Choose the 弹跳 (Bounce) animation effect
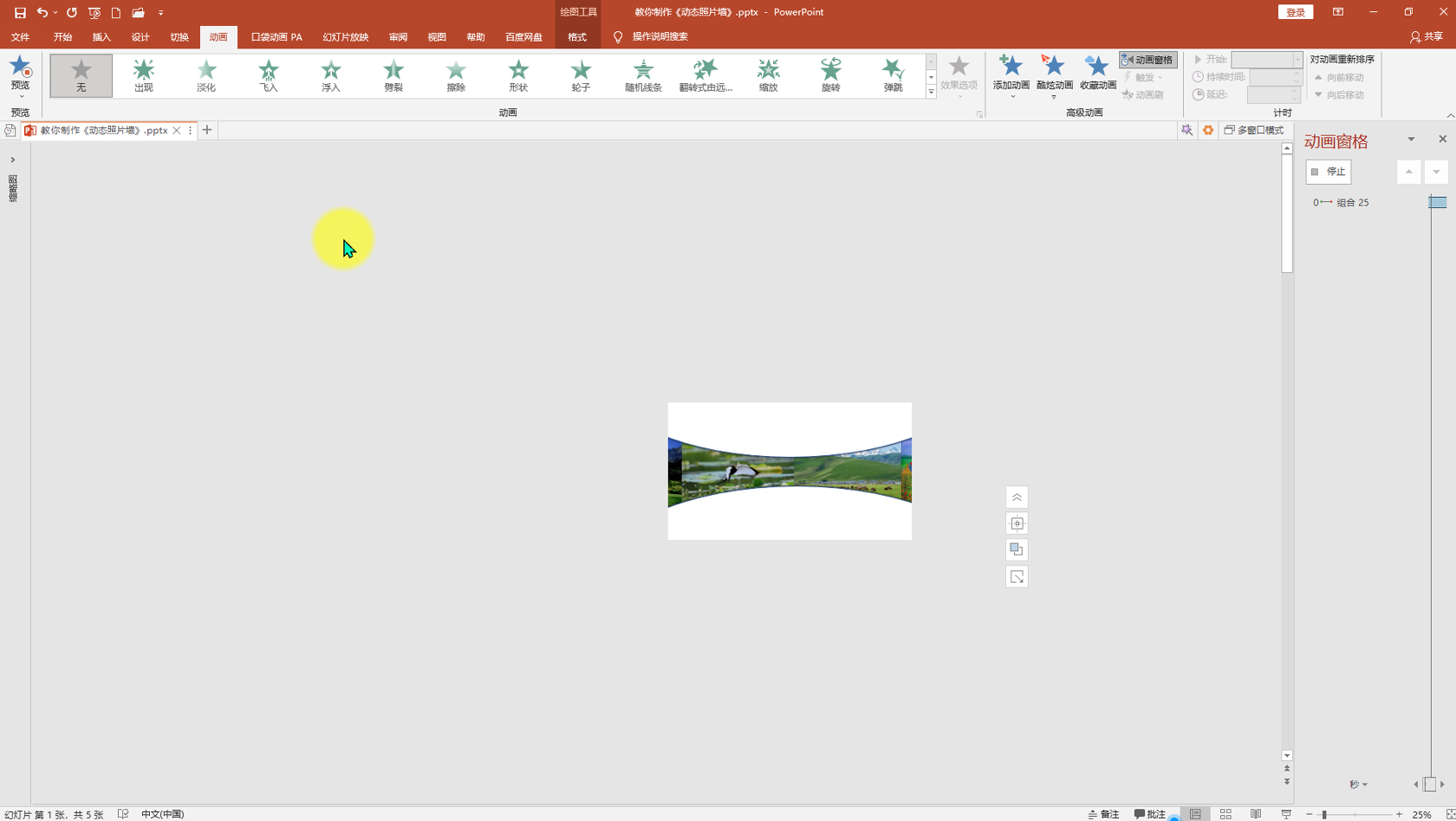The width and height of the screenshot is (1456, 821). [893, 75]
